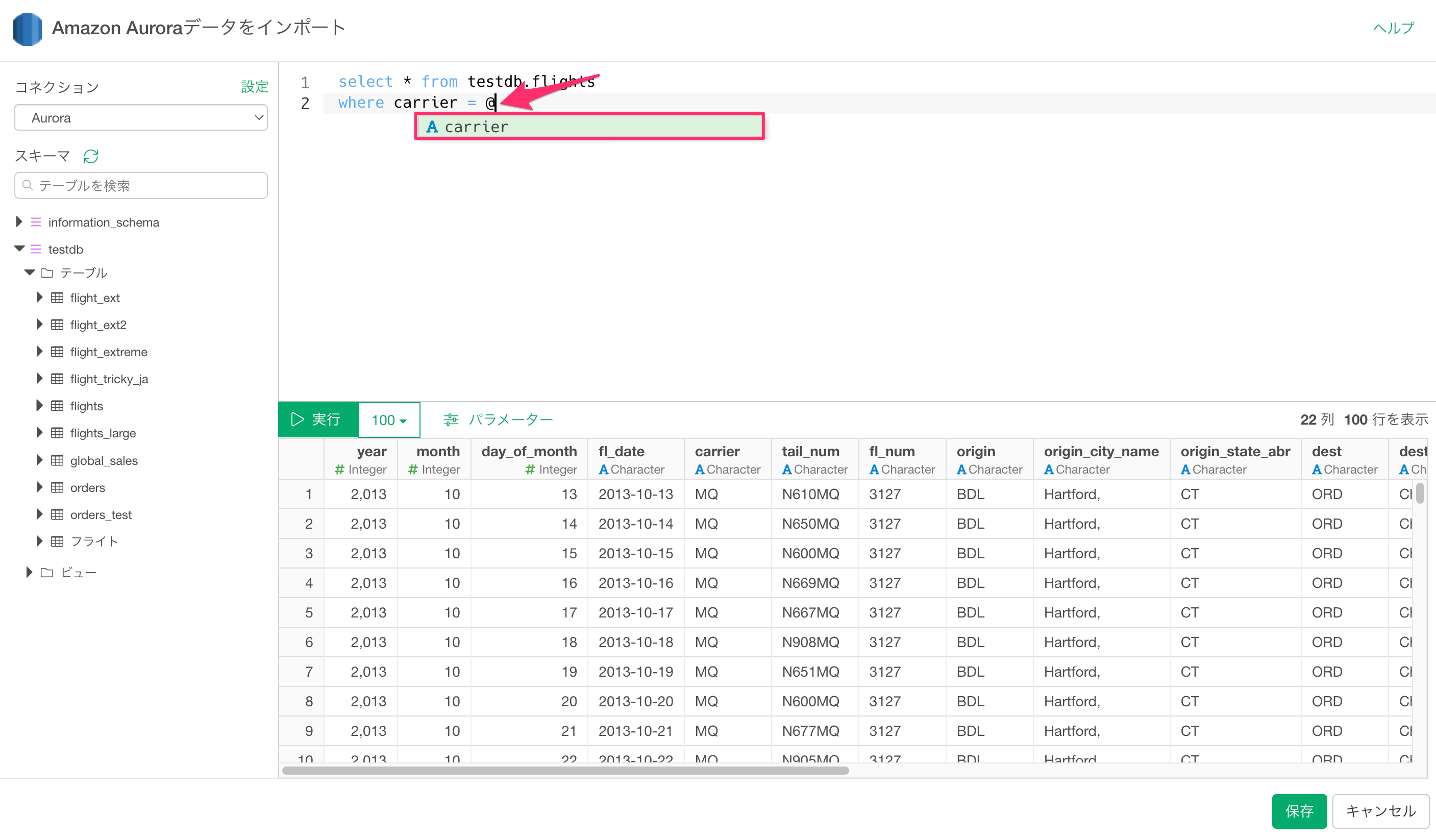Image resolution: width=1436 pixels, height=840 pixels.
Task: Click the tail_num column header
Action: pos(815,459)
